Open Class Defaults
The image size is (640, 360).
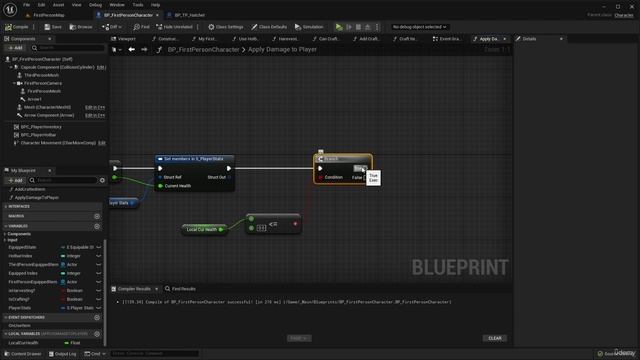coord(269,27)
